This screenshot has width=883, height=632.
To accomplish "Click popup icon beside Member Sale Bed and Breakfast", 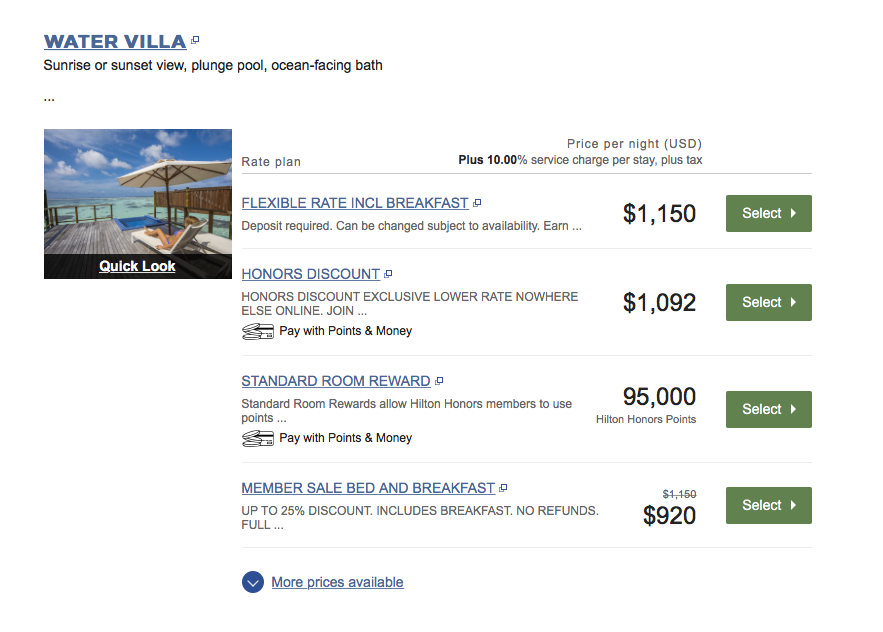I will (503, 488).
